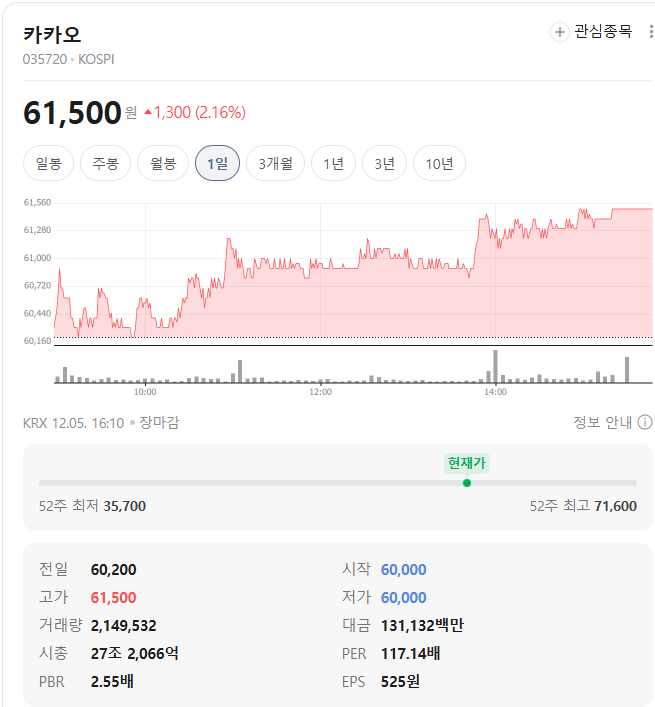Switch chart to 3년 period
655x707 pixels.
click(x=385, y=163)
